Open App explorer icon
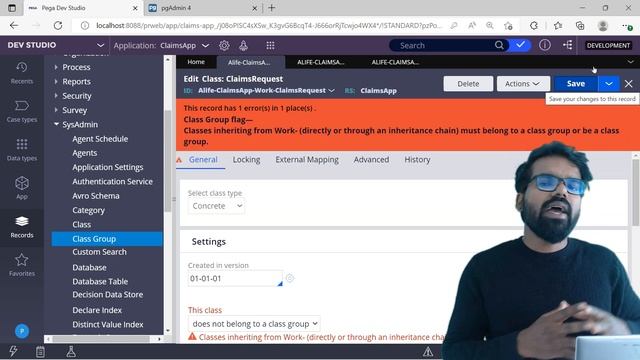The width and height of the screenshot is (640, 360). tap(22, 188)
